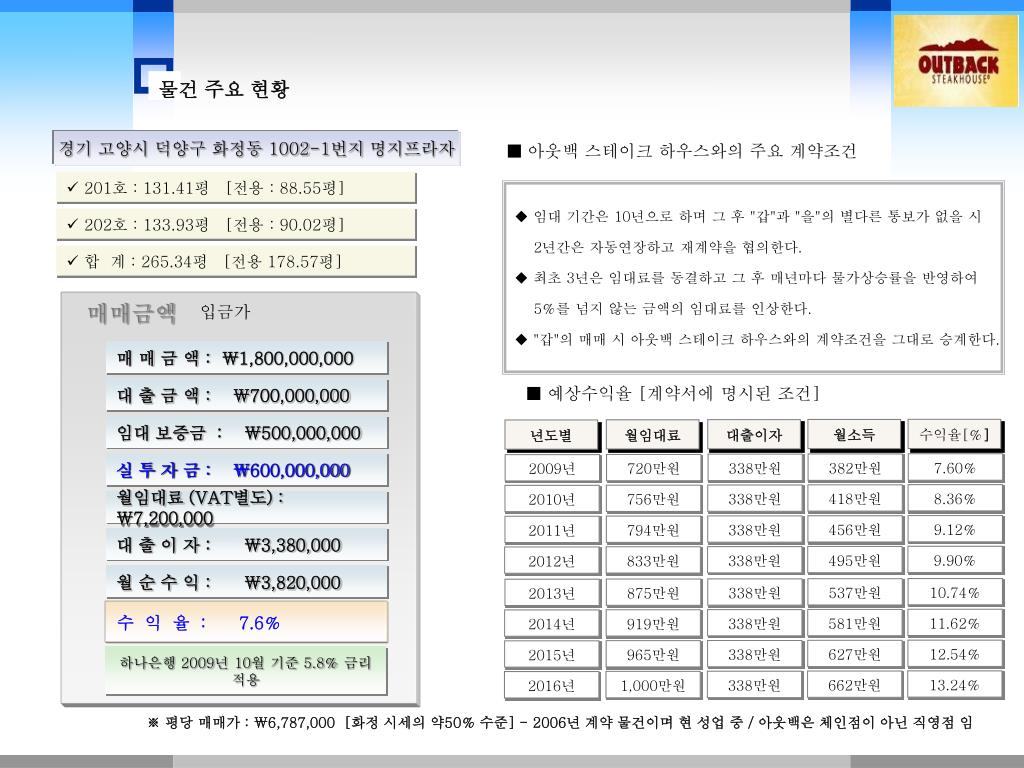Select the '10.74%' yield cell
The height and width of the screenshot is (768, 1024).
(x=955, y=592)
